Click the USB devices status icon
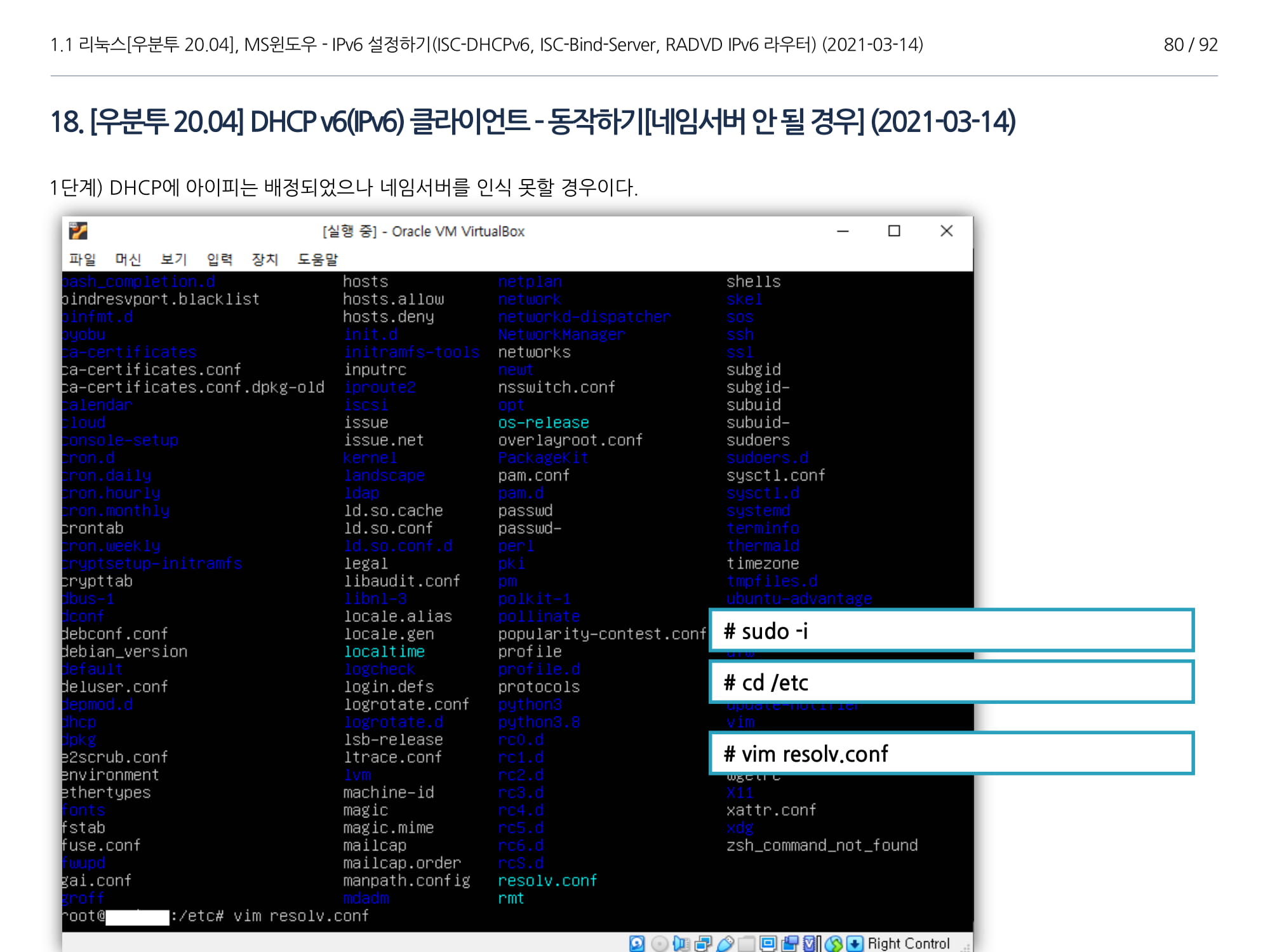Screen dimensions: 1270x952 725,944
